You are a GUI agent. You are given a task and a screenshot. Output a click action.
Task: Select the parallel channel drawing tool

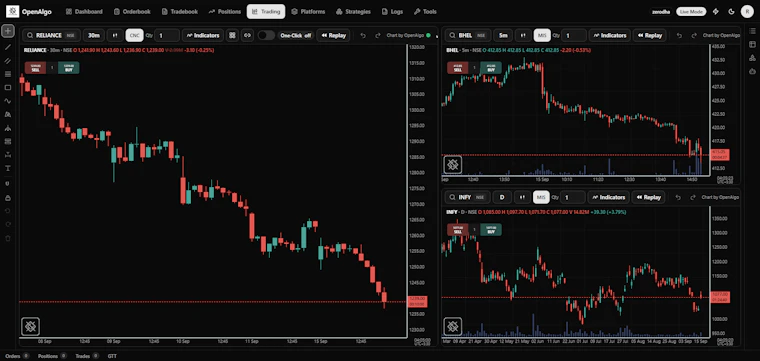(8, 61)
